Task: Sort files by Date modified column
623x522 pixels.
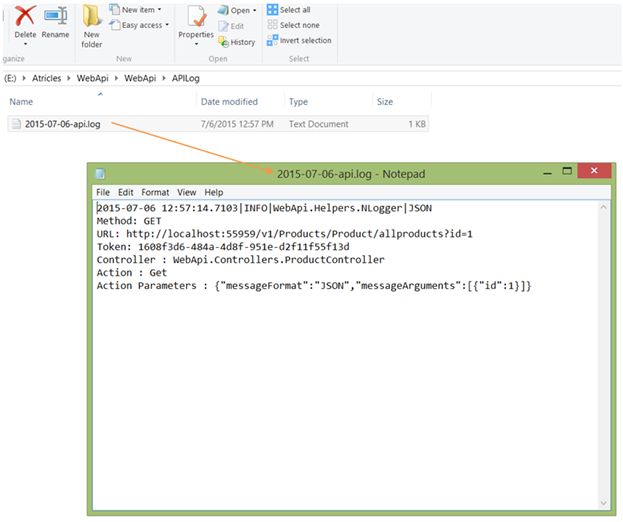Action: pos(229,102)
